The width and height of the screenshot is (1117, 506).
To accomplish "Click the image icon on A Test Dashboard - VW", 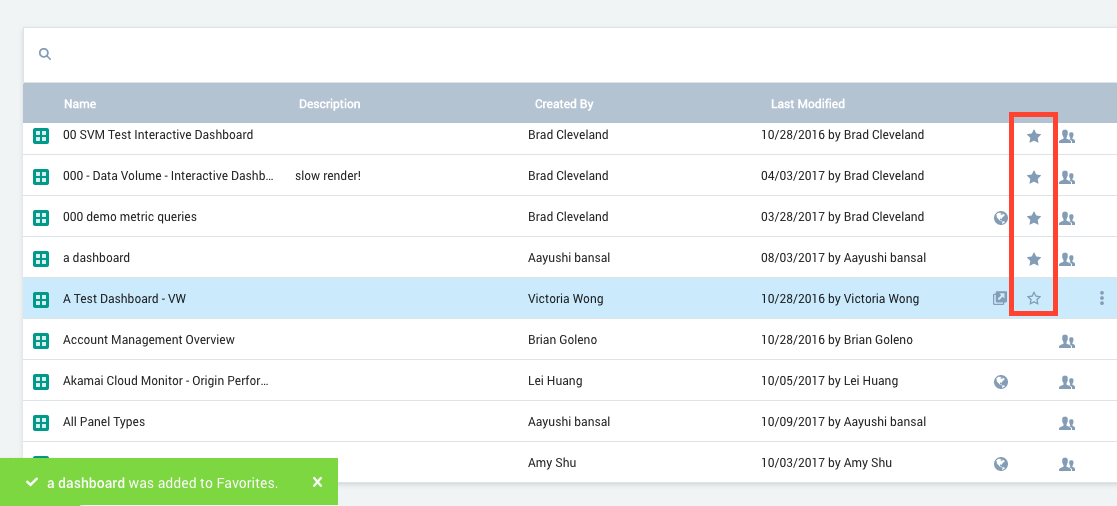I will [x=1000, y=298].
